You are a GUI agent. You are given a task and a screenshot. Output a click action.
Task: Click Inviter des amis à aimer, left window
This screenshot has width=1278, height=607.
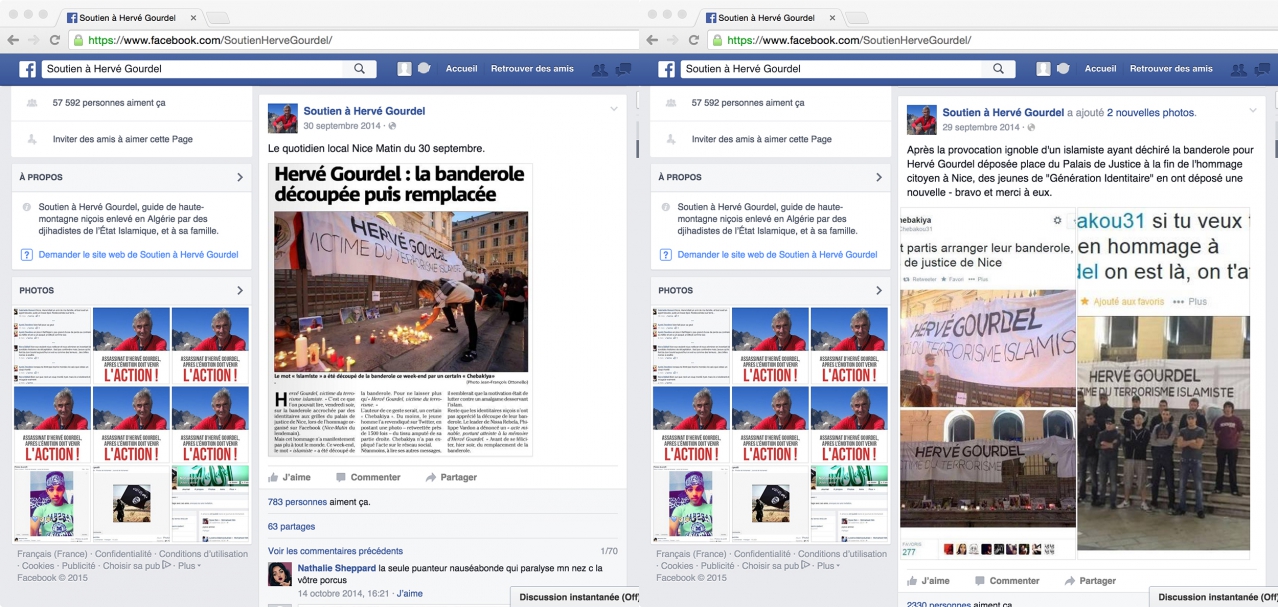pyautogui.click(x=123, y=139)
